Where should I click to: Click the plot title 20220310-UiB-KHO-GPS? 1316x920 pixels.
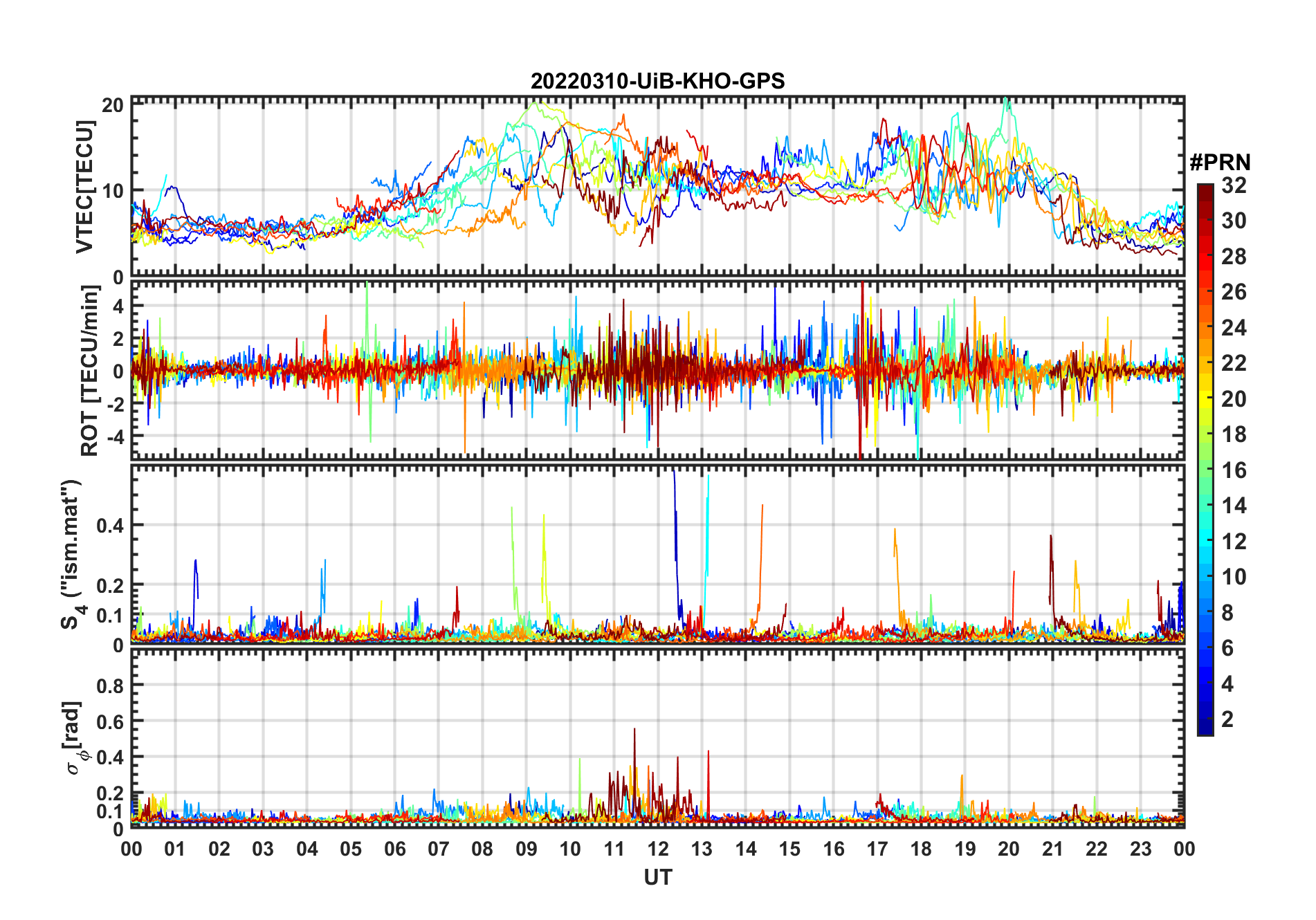(x=657, y=82)
